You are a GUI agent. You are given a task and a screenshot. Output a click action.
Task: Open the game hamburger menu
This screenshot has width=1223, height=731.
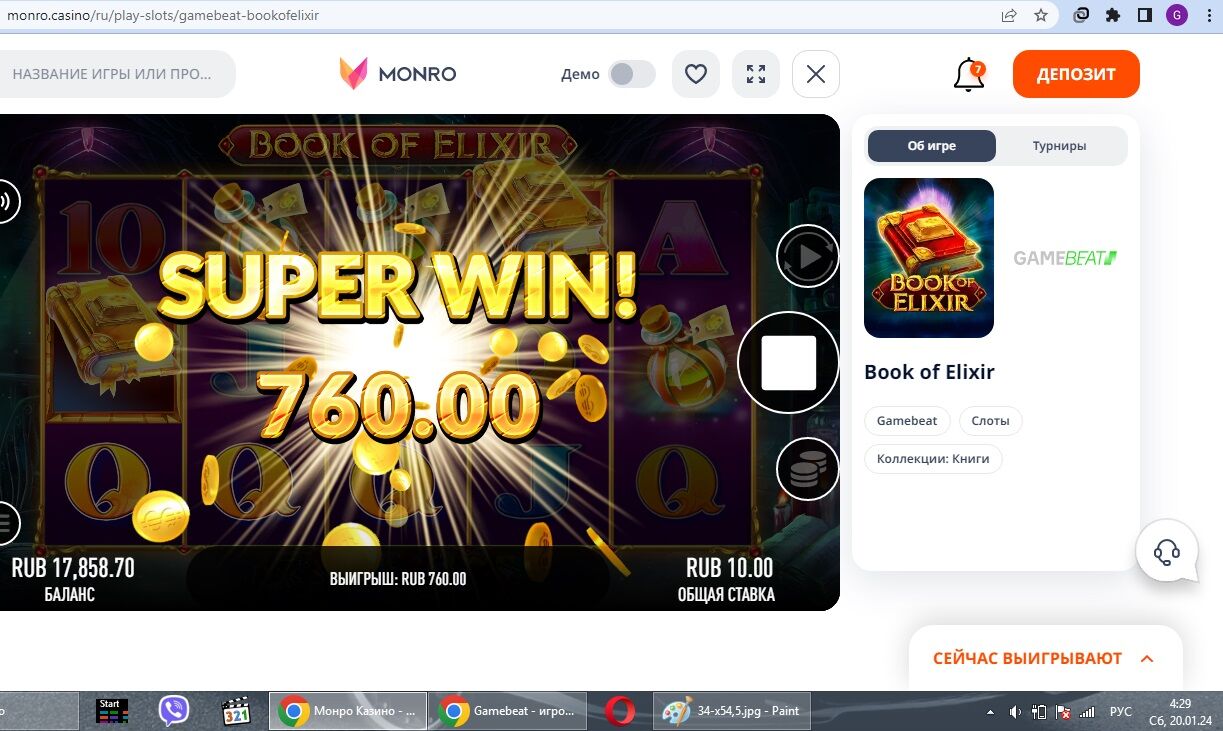pos(5,522)
